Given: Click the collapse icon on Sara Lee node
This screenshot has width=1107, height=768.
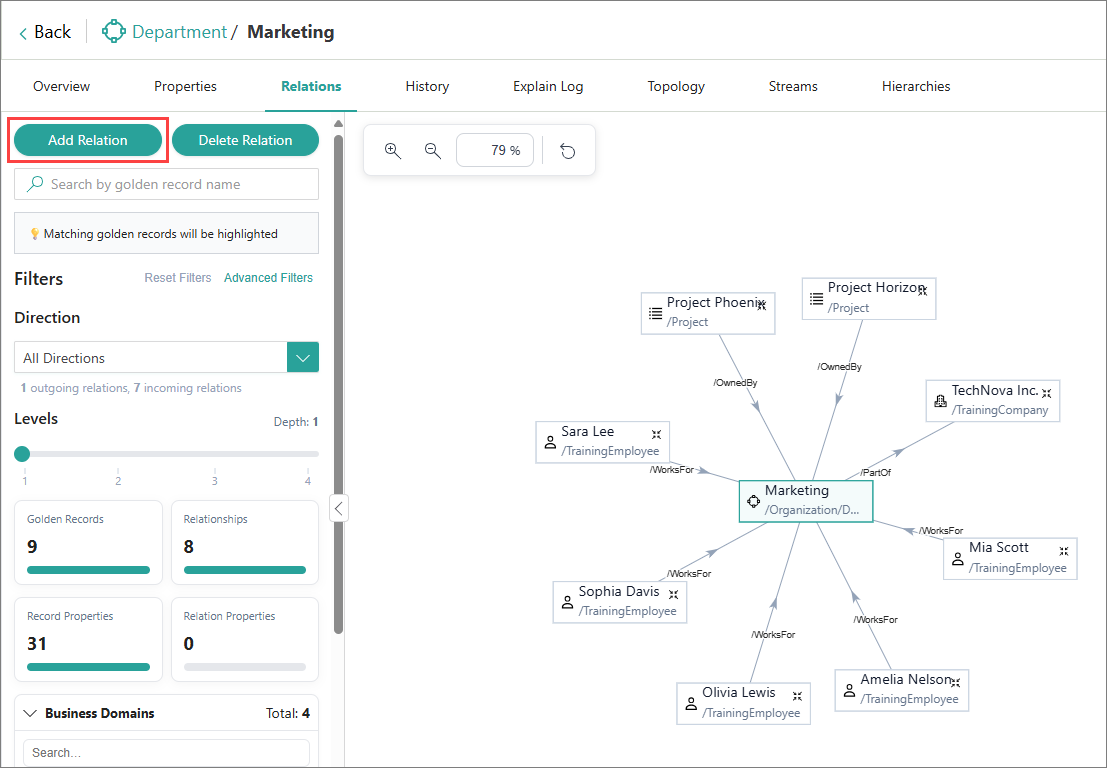Looking at the screenshot, I should pos(656,434).
